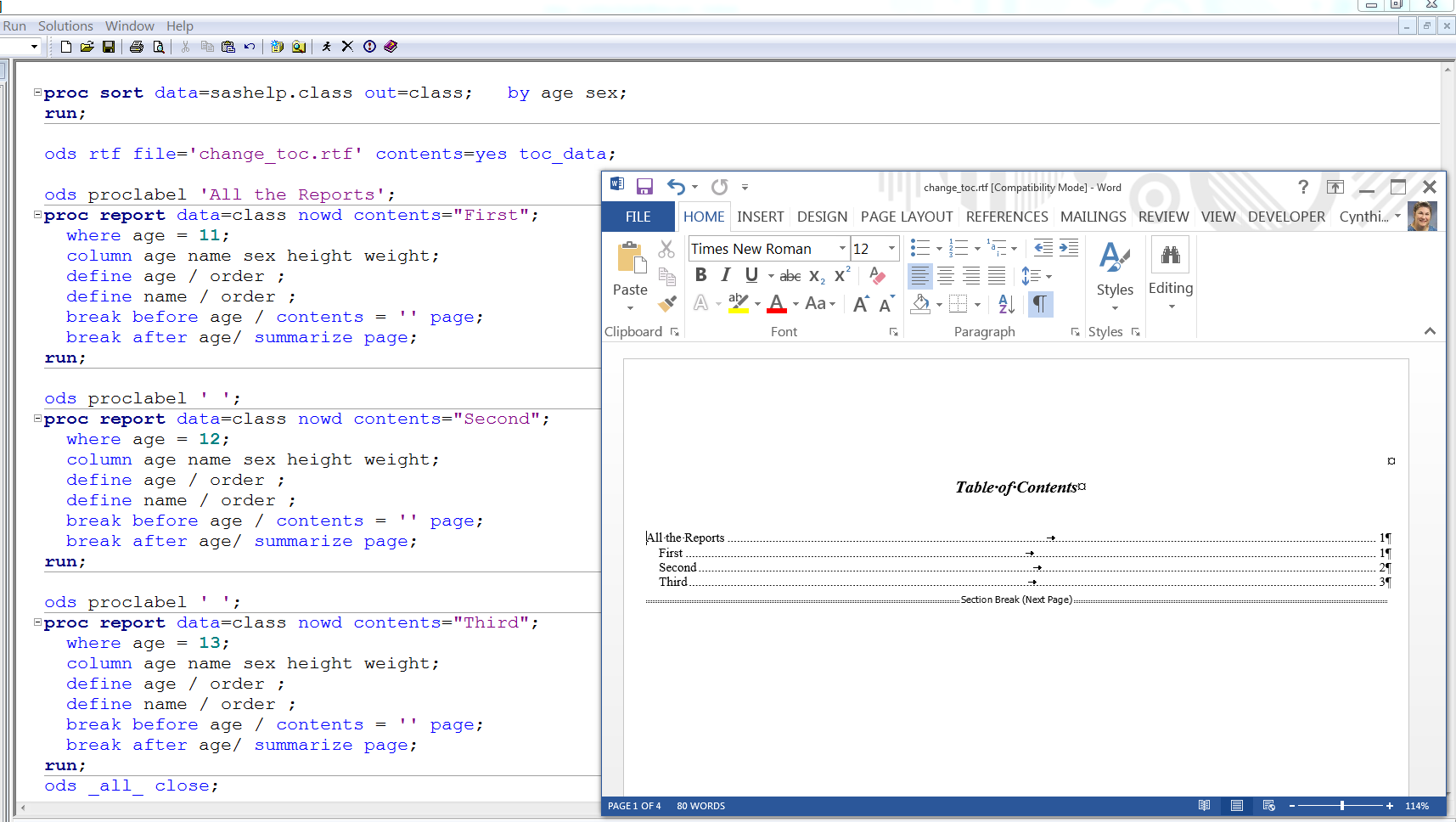This screenshot has height=822, width=1456.
Task: Collapse the first proc report code block
Action: click(37, 215)
